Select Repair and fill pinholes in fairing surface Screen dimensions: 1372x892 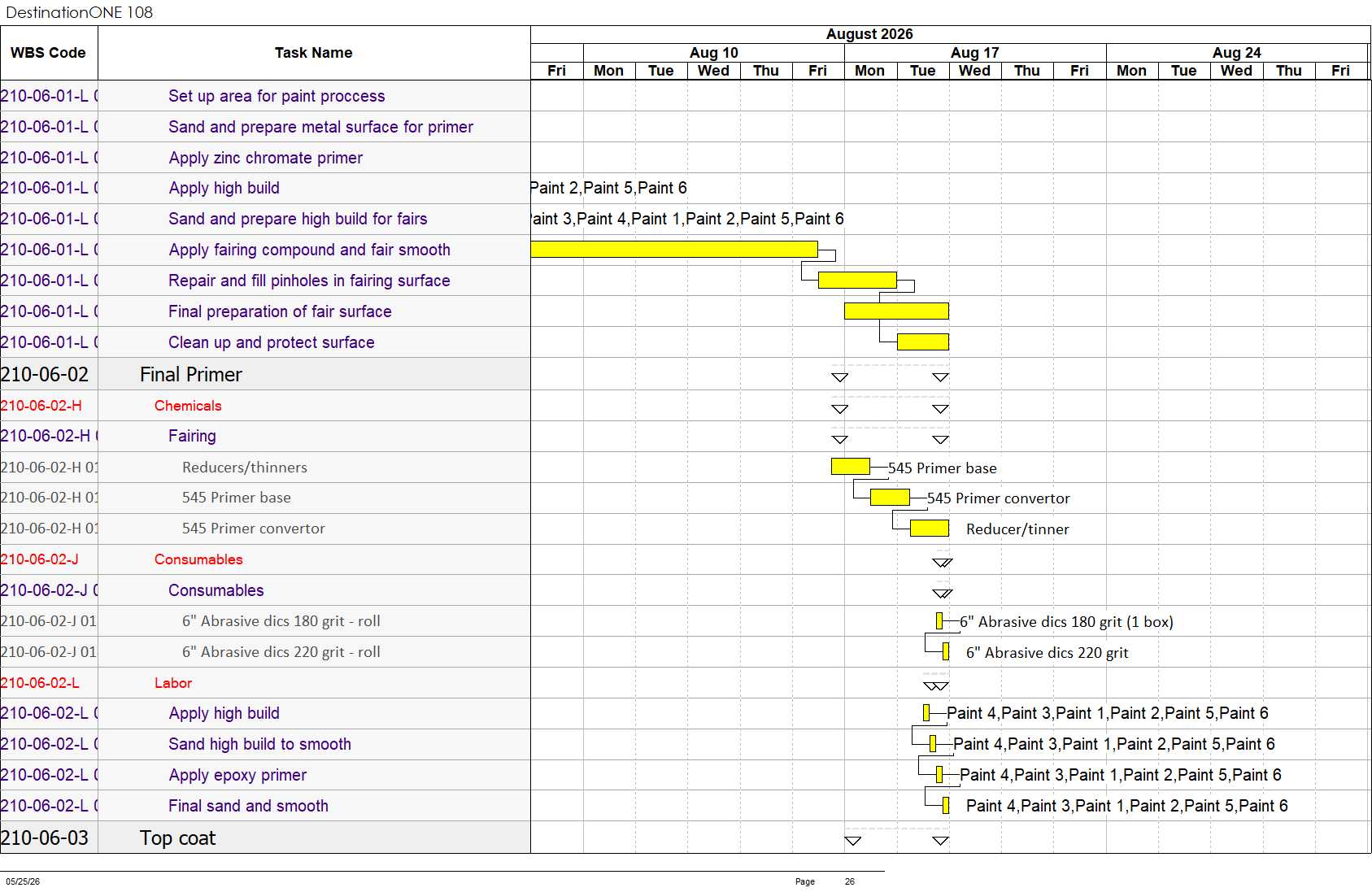[x=309, y=281]
